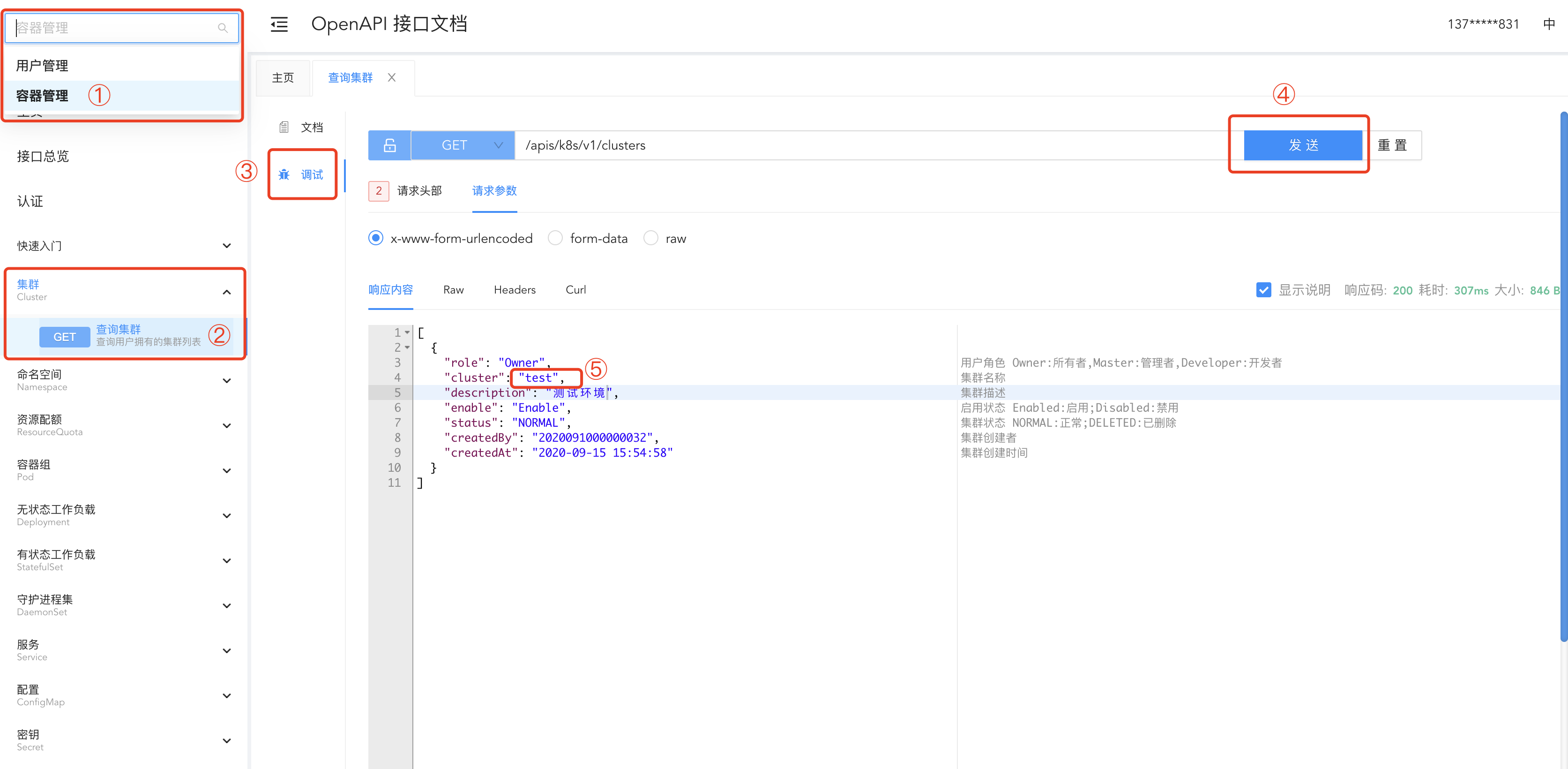Fold JSON array at line 1 arrow
Viewport: 1568px width, 769px height.
[407, 332]
